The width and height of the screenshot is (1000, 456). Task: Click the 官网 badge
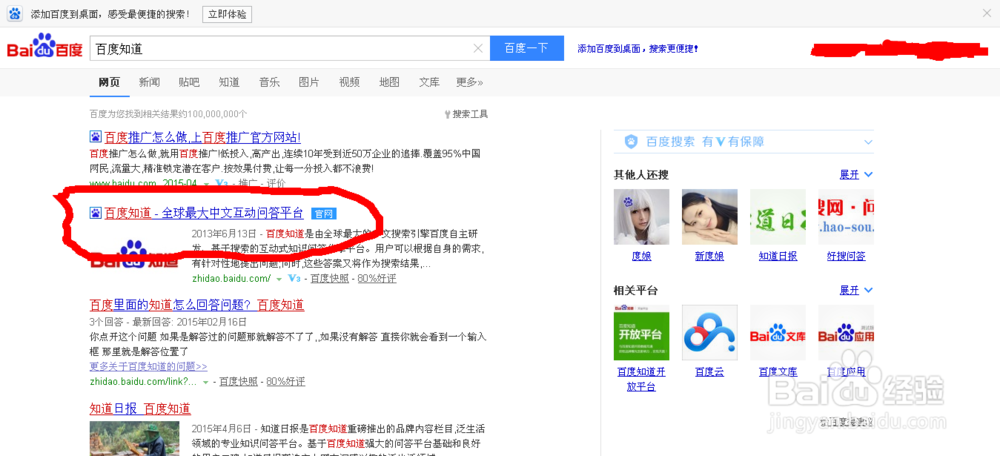click(324, 214)
